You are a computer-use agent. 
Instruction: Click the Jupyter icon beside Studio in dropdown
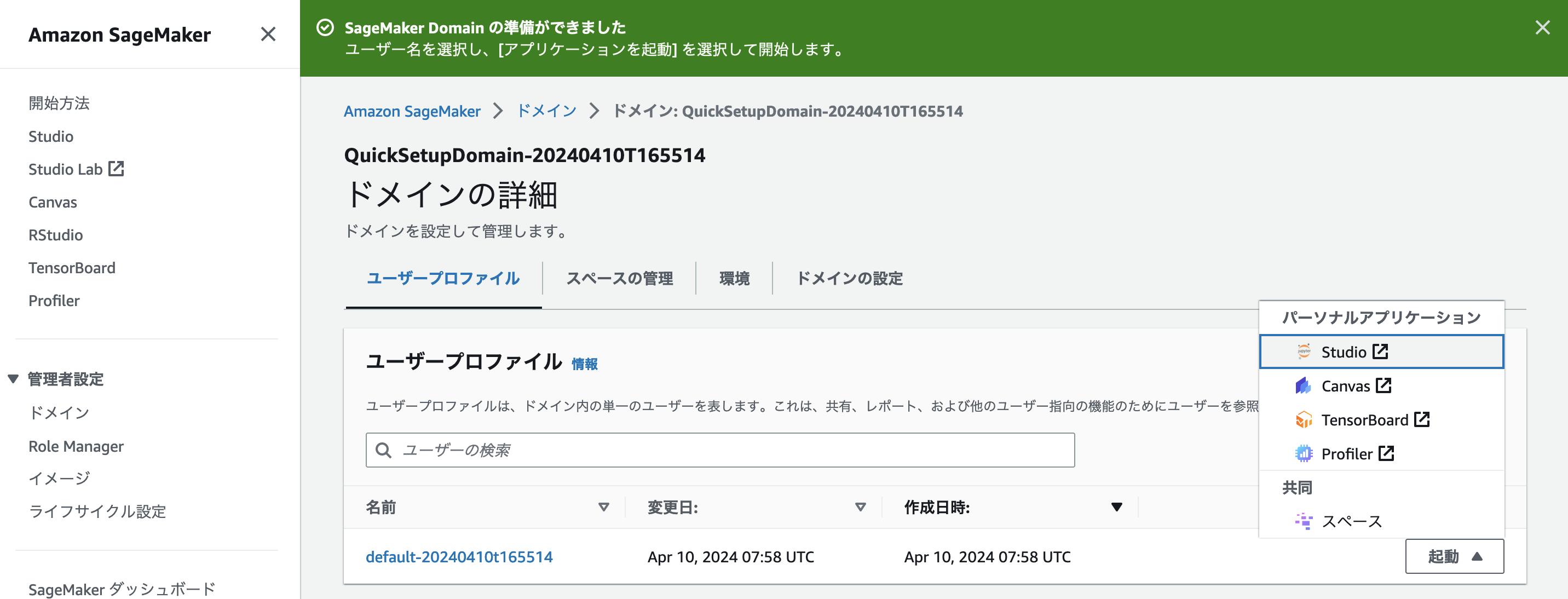1303,352
